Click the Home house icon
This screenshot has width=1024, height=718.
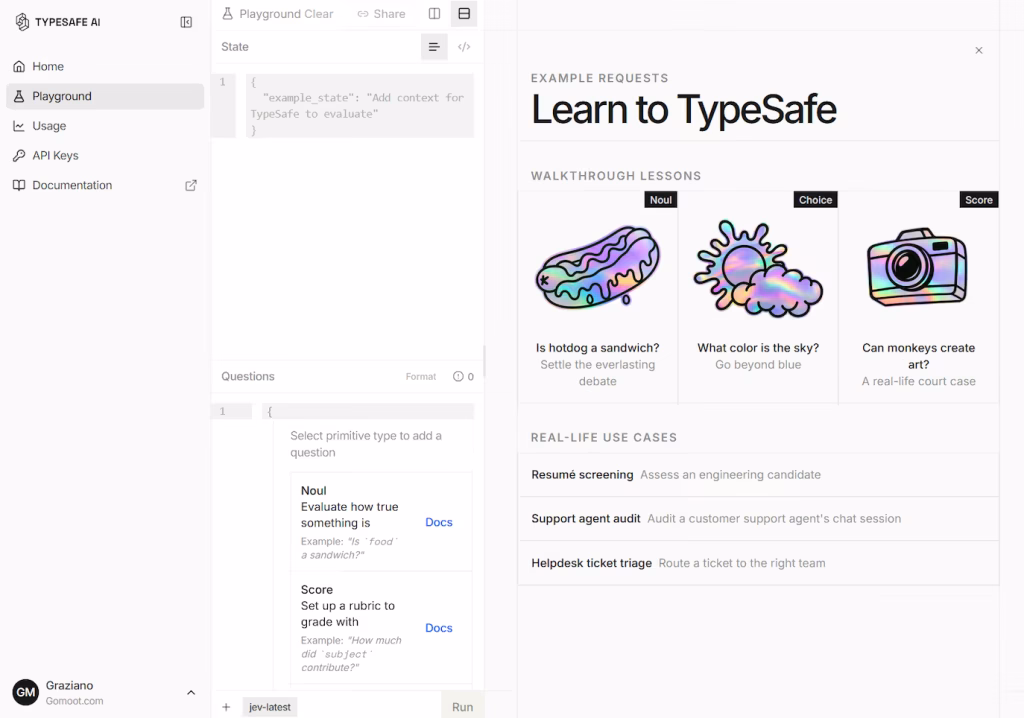19,66
